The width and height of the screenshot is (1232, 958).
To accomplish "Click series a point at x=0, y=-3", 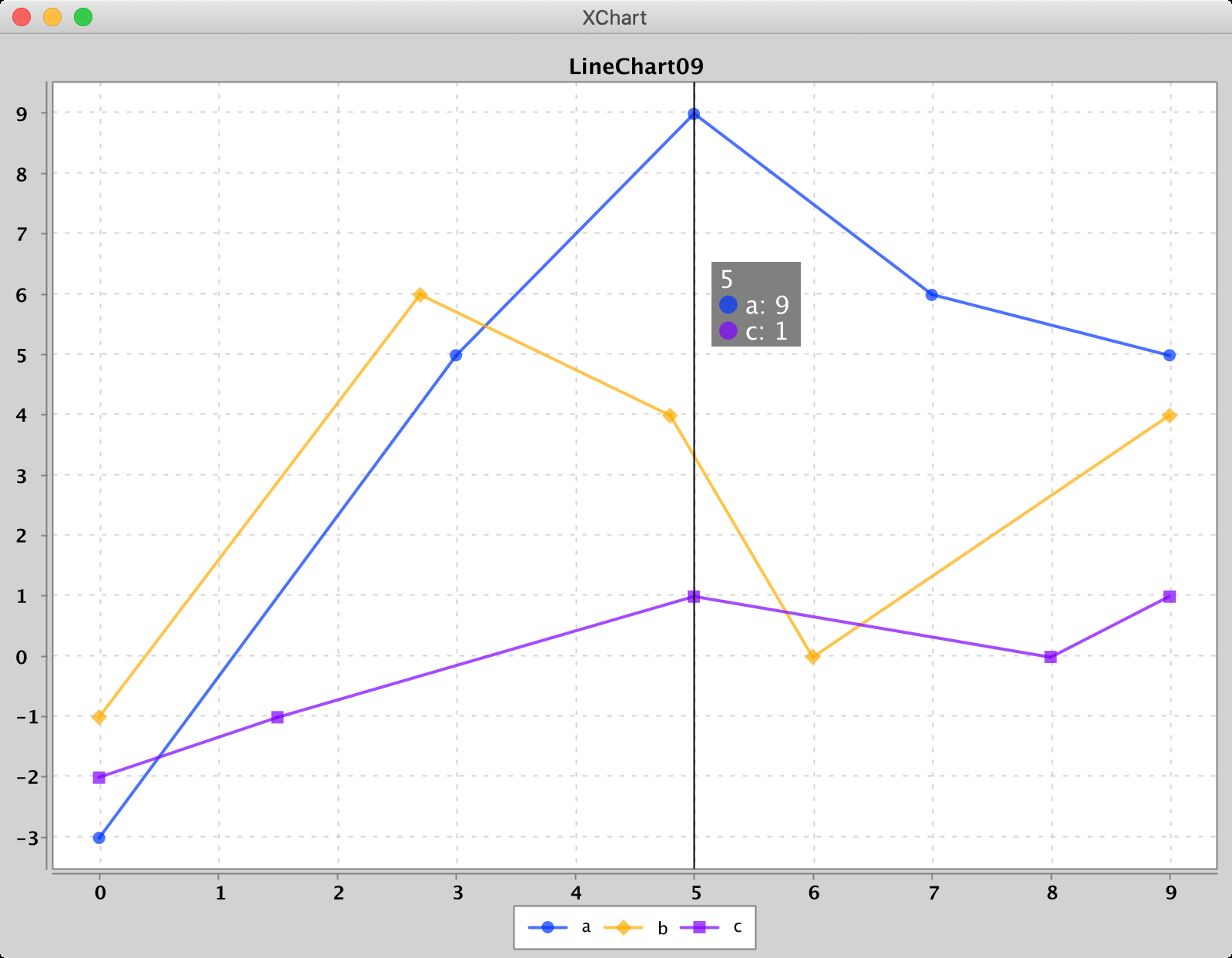I will tap(99, 838).
